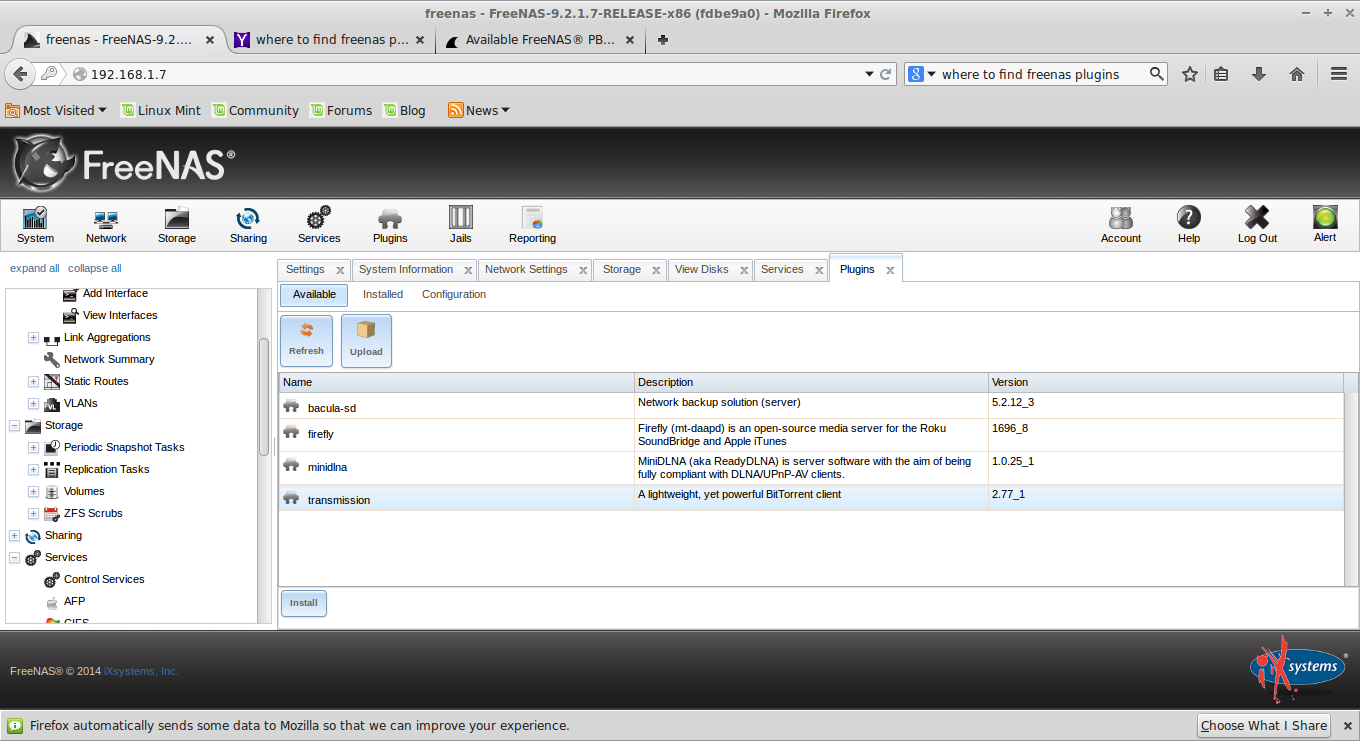Sort plugins by Version column
Image resolution: width=1360 pixels, height=741 pixels.
pos(1165,382)
